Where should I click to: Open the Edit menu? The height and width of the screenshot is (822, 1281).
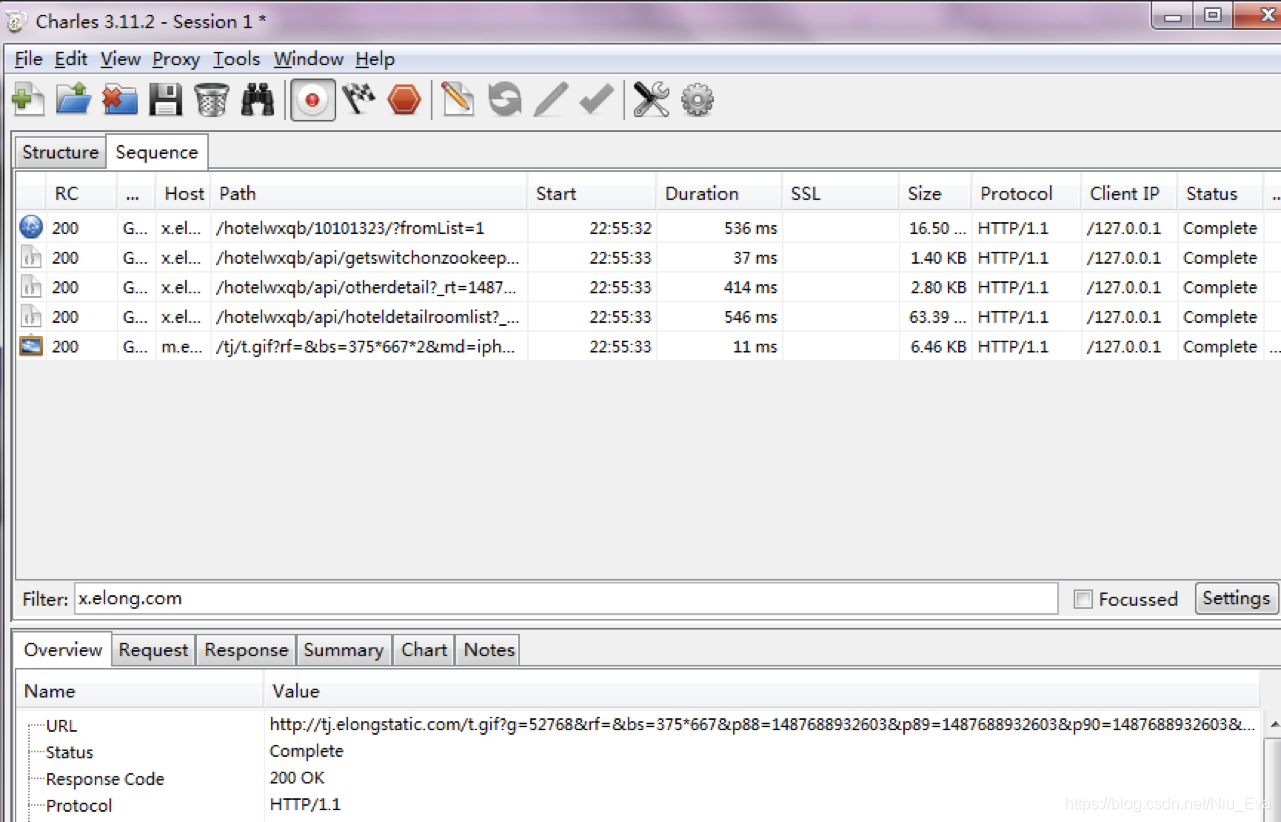[x=71, y=59]
